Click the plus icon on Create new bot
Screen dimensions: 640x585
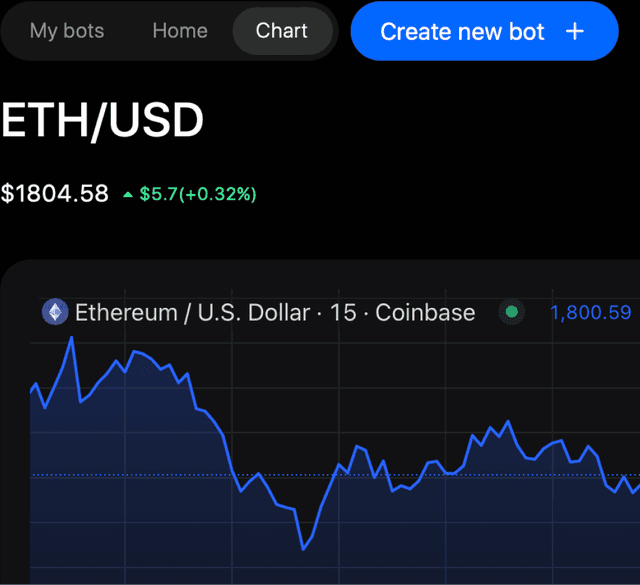[575, 31]
